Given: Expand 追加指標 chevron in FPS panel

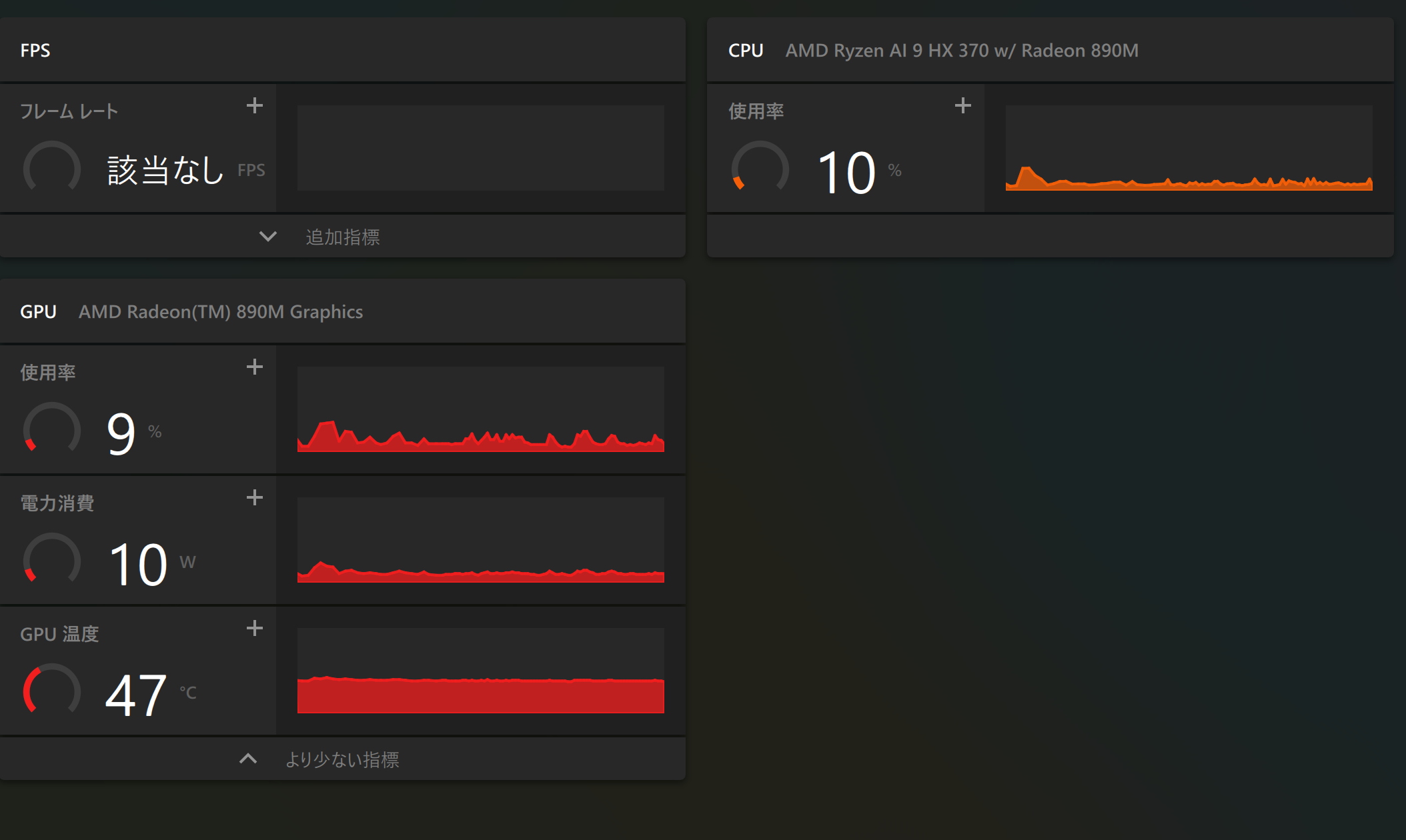Looking at the screenshot, I should point(267,237).
